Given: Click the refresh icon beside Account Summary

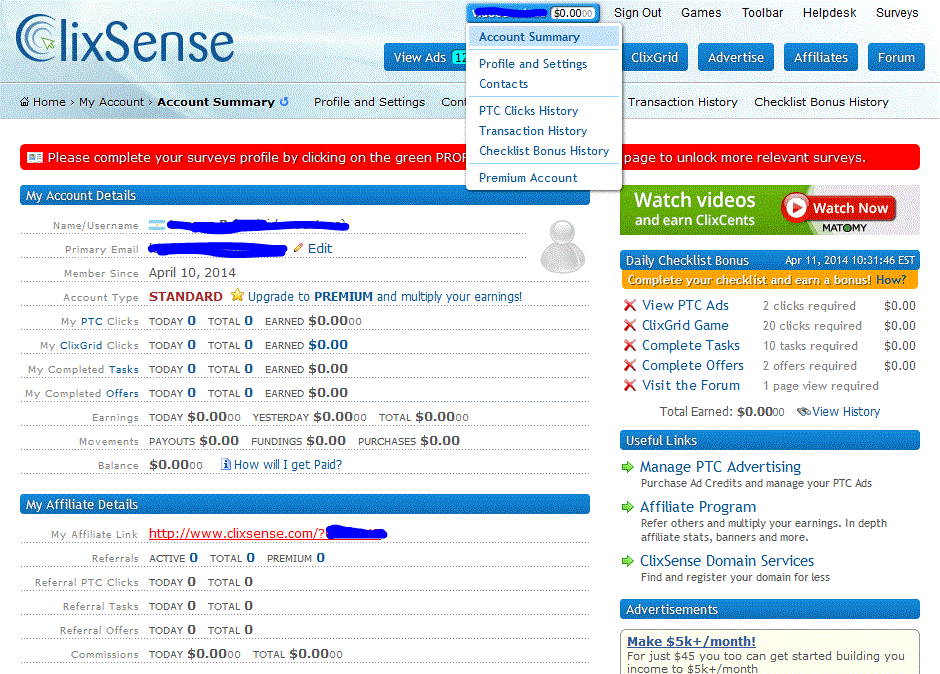Looking at the screenshot, I should pos(284,102).
